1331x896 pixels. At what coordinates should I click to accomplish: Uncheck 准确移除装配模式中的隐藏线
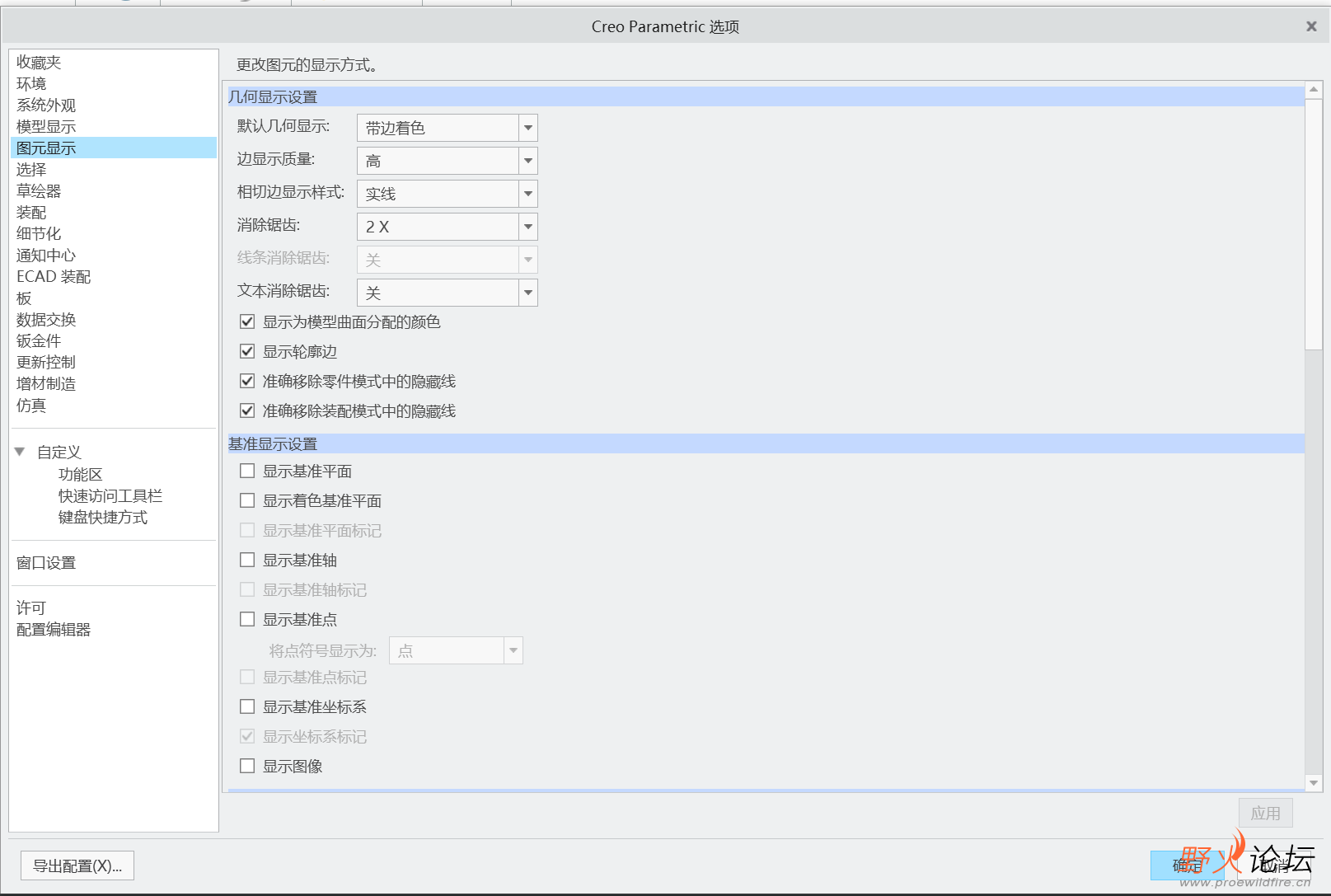click(x=247, y=410)
